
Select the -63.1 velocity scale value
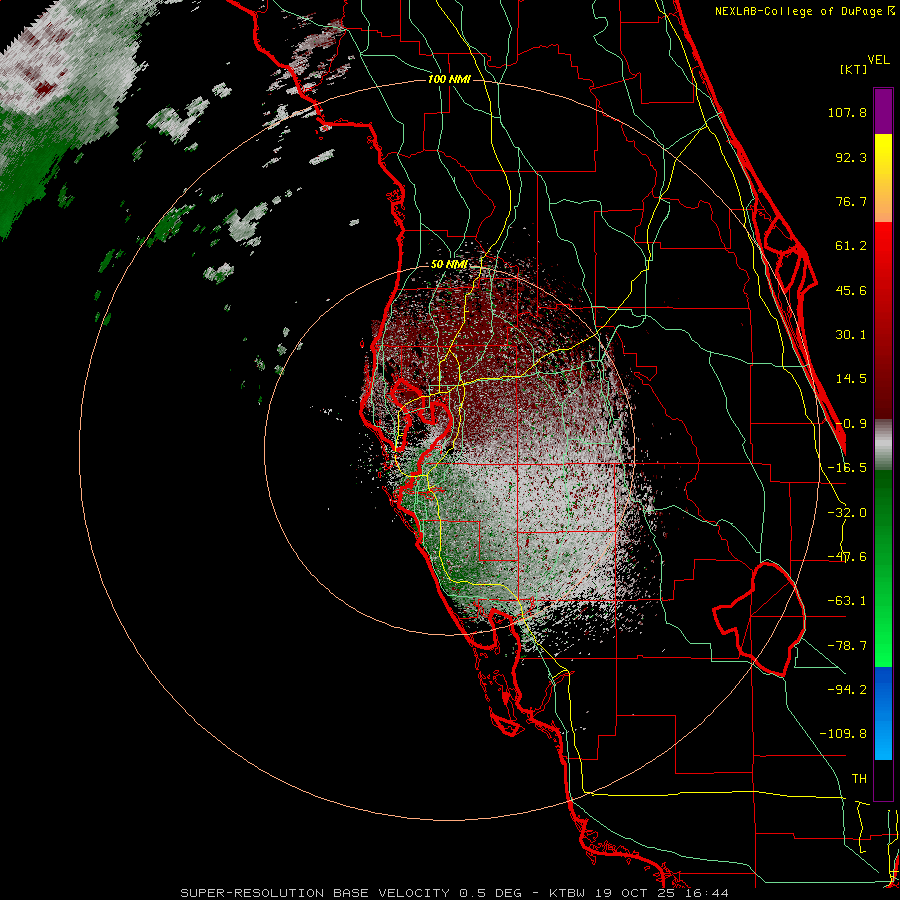click(x=847, y=601)
